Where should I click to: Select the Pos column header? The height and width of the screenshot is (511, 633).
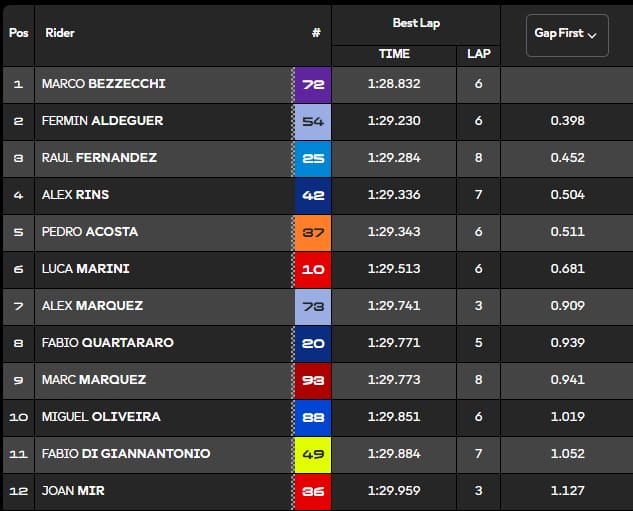[18, 33]
